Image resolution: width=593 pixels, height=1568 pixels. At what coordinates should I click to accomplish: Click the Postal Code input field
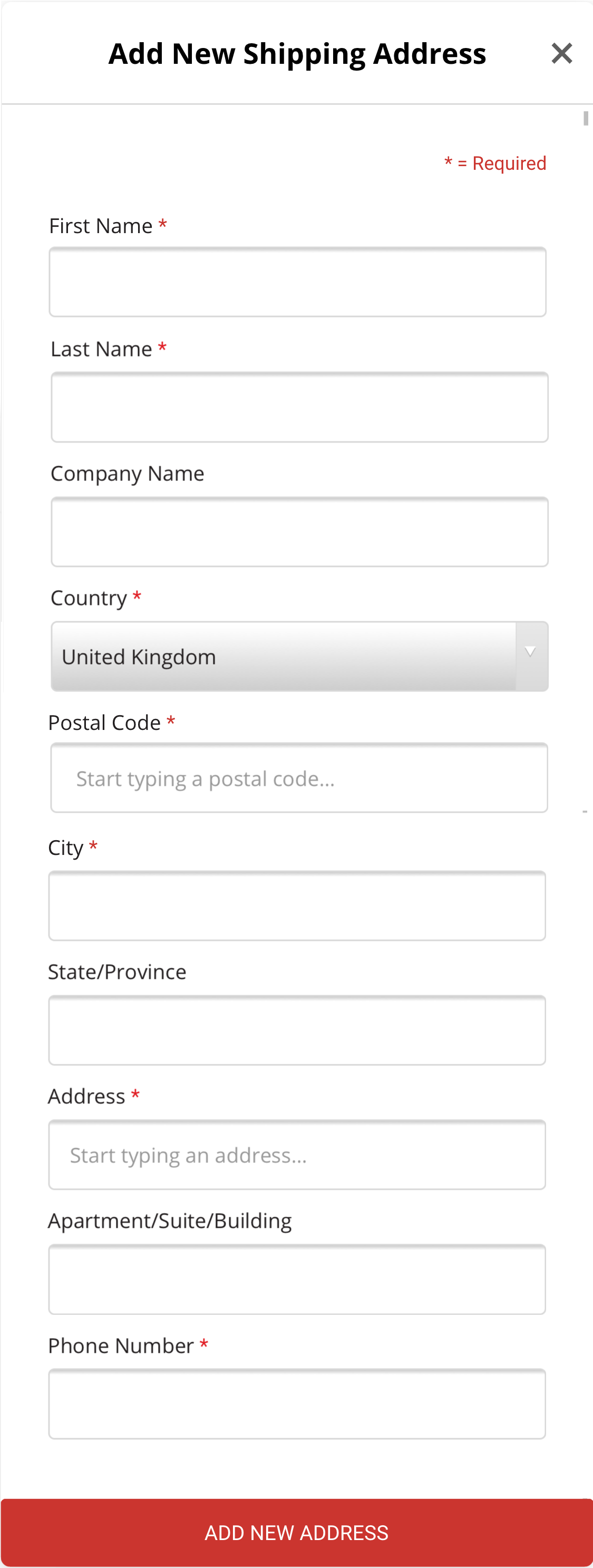pyautogui.click(x=299, y=778)
